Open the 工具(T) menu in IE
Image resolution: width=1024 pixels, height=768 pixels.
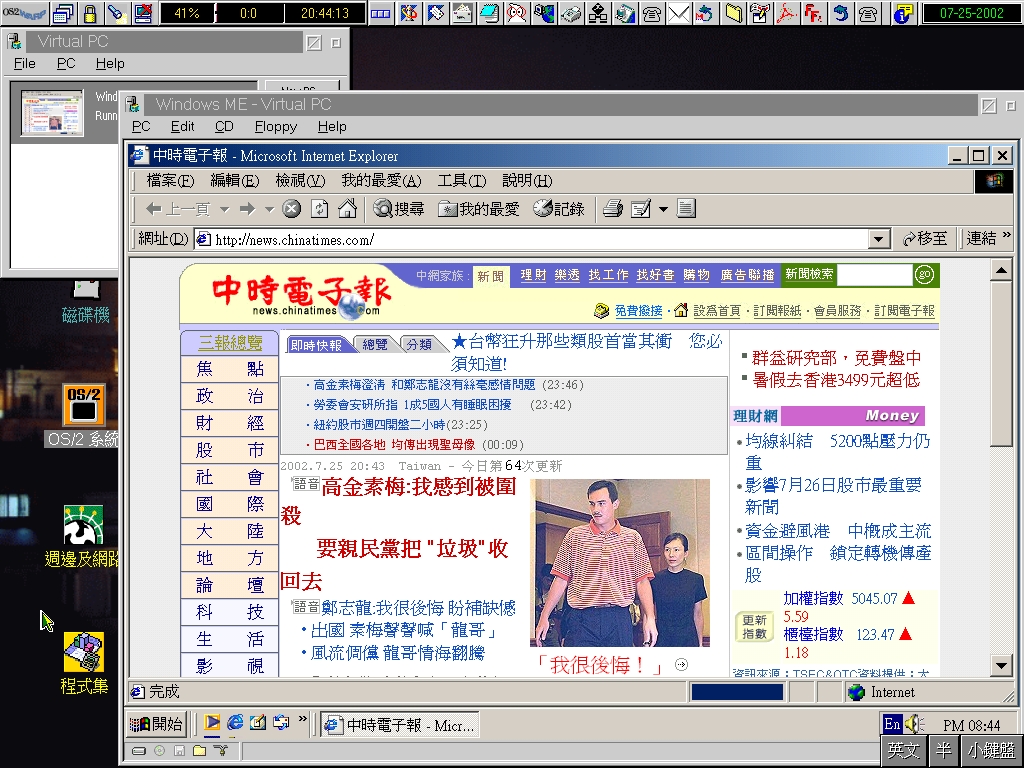462,181
